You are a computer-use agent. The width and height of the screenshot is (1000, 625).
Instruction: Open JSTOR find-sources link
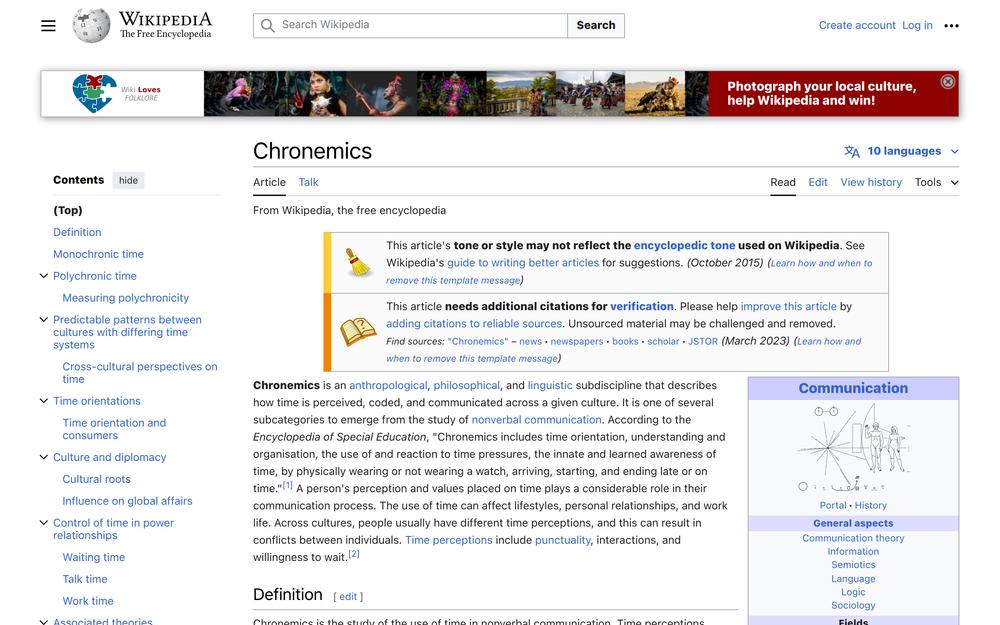tap(703, 342)
